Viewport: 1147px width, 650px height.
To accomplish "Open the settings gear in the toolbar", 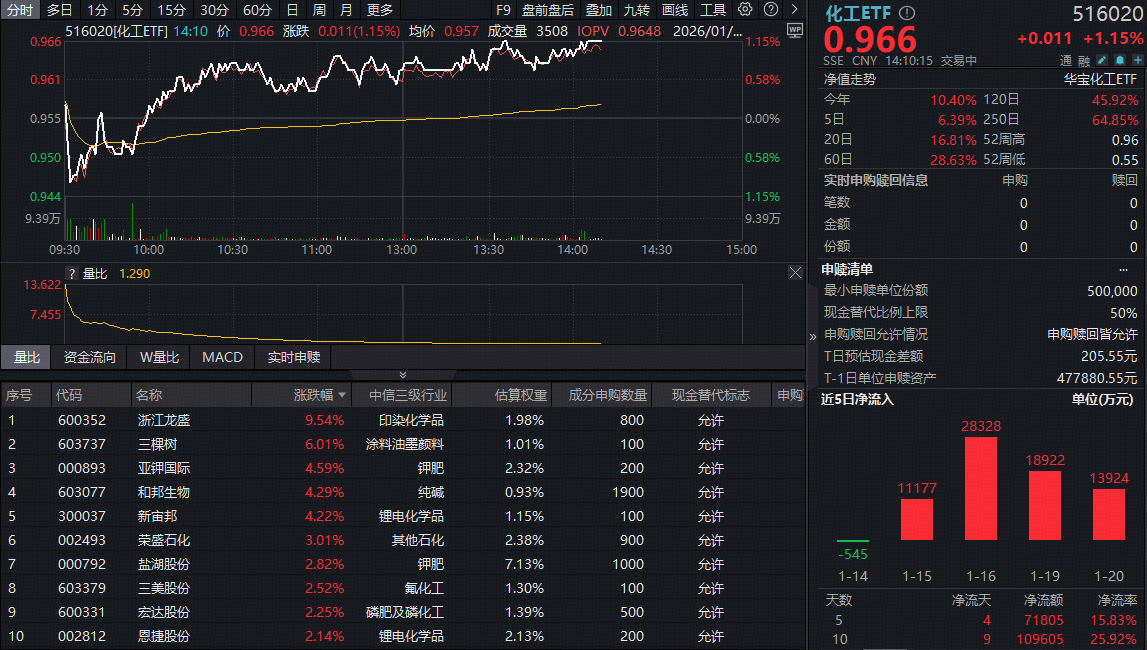I will coord(745,10).
